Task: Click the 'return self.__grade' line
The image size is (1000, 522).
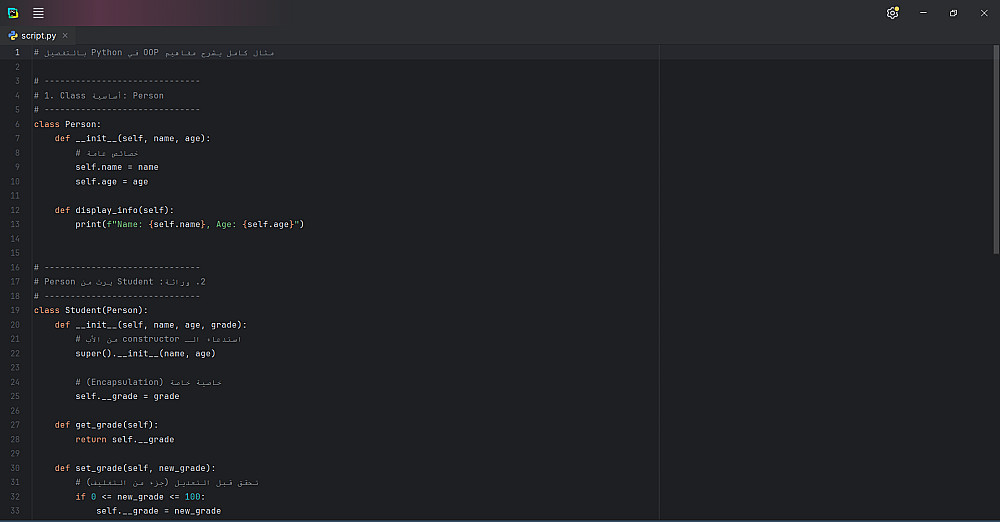Action: coord(124,439)
